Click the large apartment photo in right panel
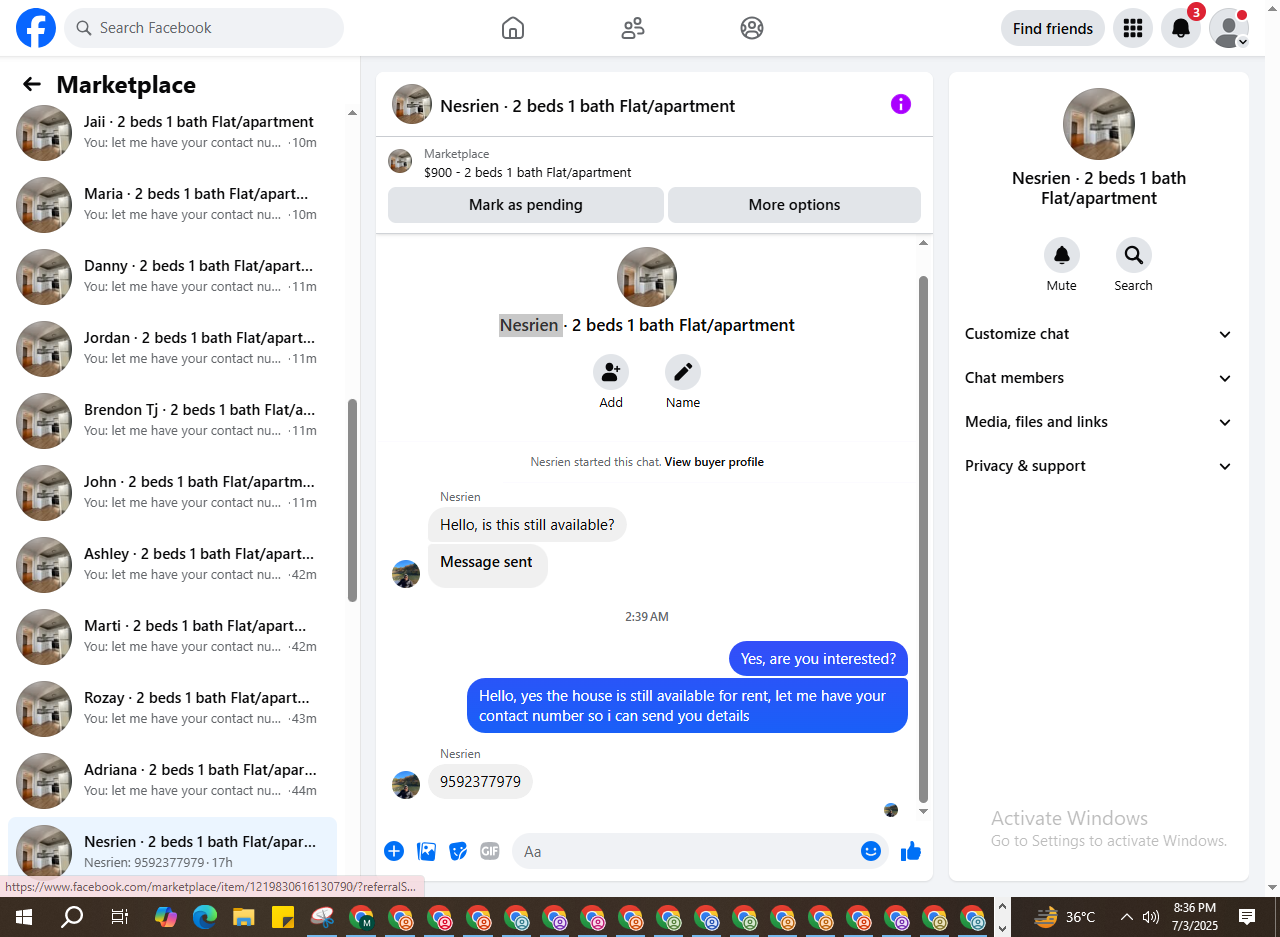1280x937 pixels. (1099, 124)
